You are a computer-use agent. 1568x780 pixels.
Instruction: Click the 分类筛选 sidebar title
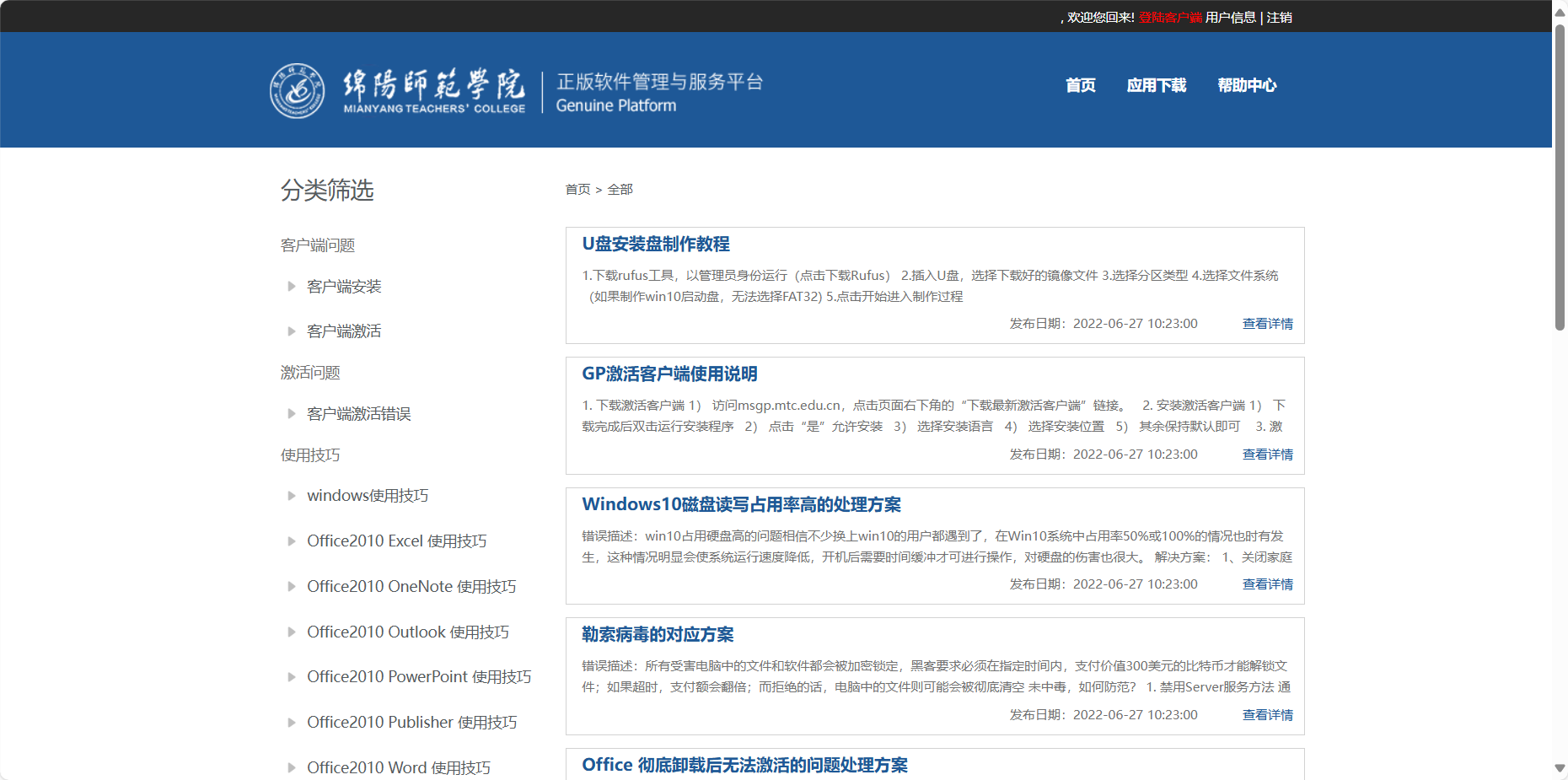[327, 191]
